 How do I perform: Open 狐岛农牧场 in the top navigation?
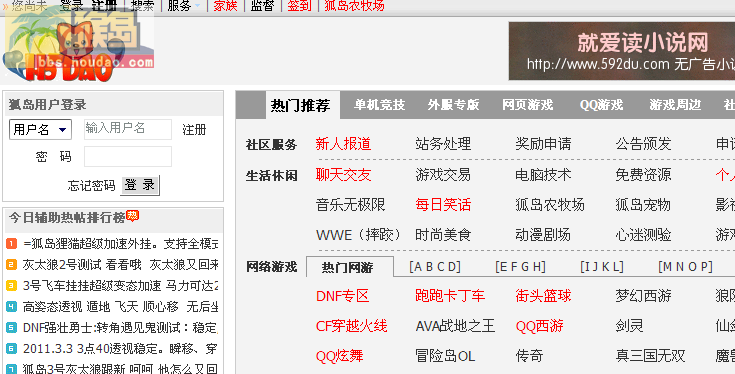pos(354,6)
